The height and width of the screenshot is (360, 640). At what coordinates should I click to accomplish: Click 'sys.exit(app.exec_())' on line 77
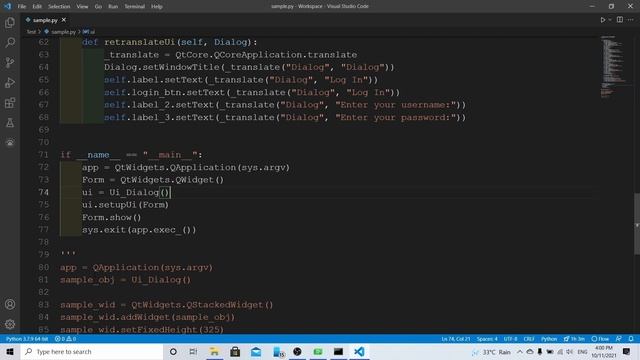139,230
